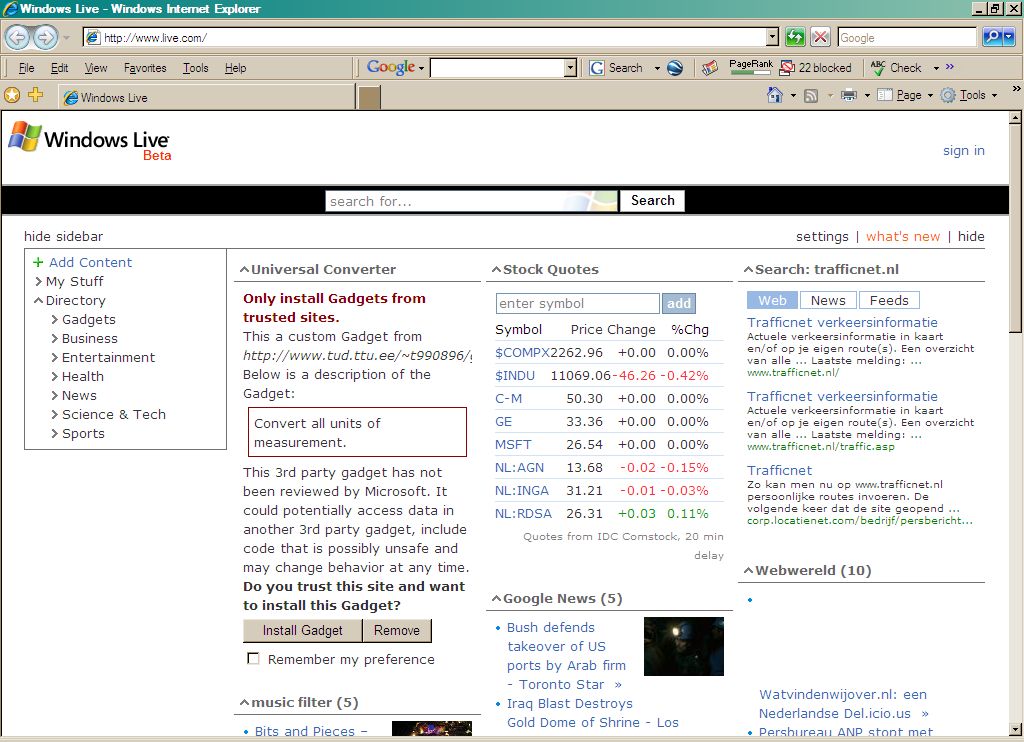
Task: Expand the Science & Tech directory category
Action: pyautogui.click(x=55, y=414)
